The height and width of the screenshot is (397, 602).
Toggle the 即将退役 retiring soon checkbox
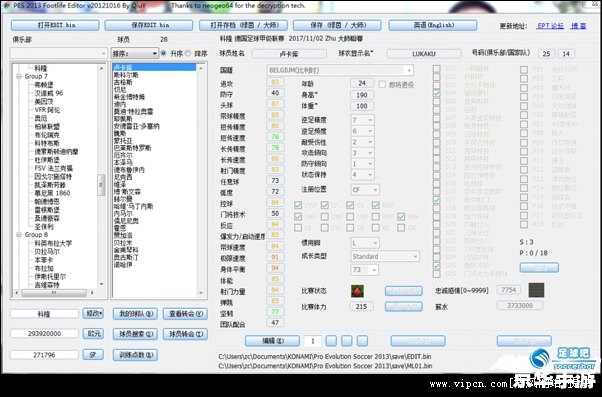tap(382, 84)
